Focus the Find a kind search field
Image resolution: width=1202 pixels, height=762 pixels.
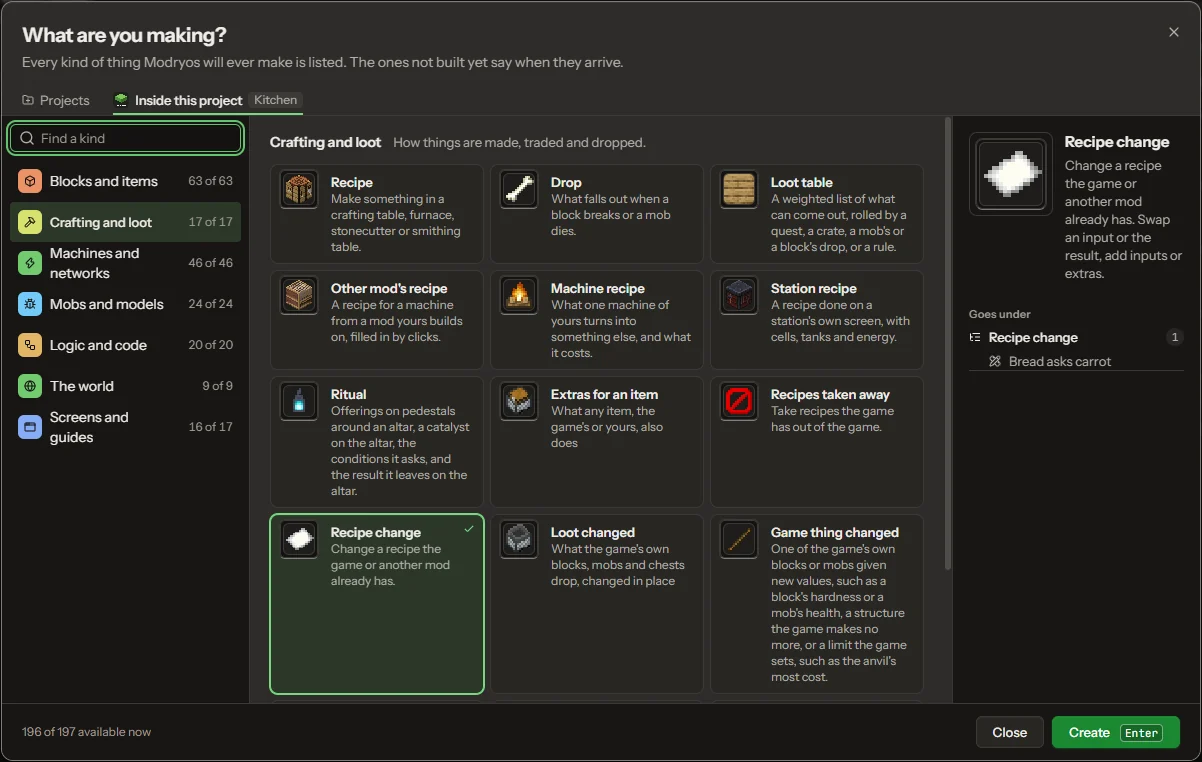[x=125, y=138]
